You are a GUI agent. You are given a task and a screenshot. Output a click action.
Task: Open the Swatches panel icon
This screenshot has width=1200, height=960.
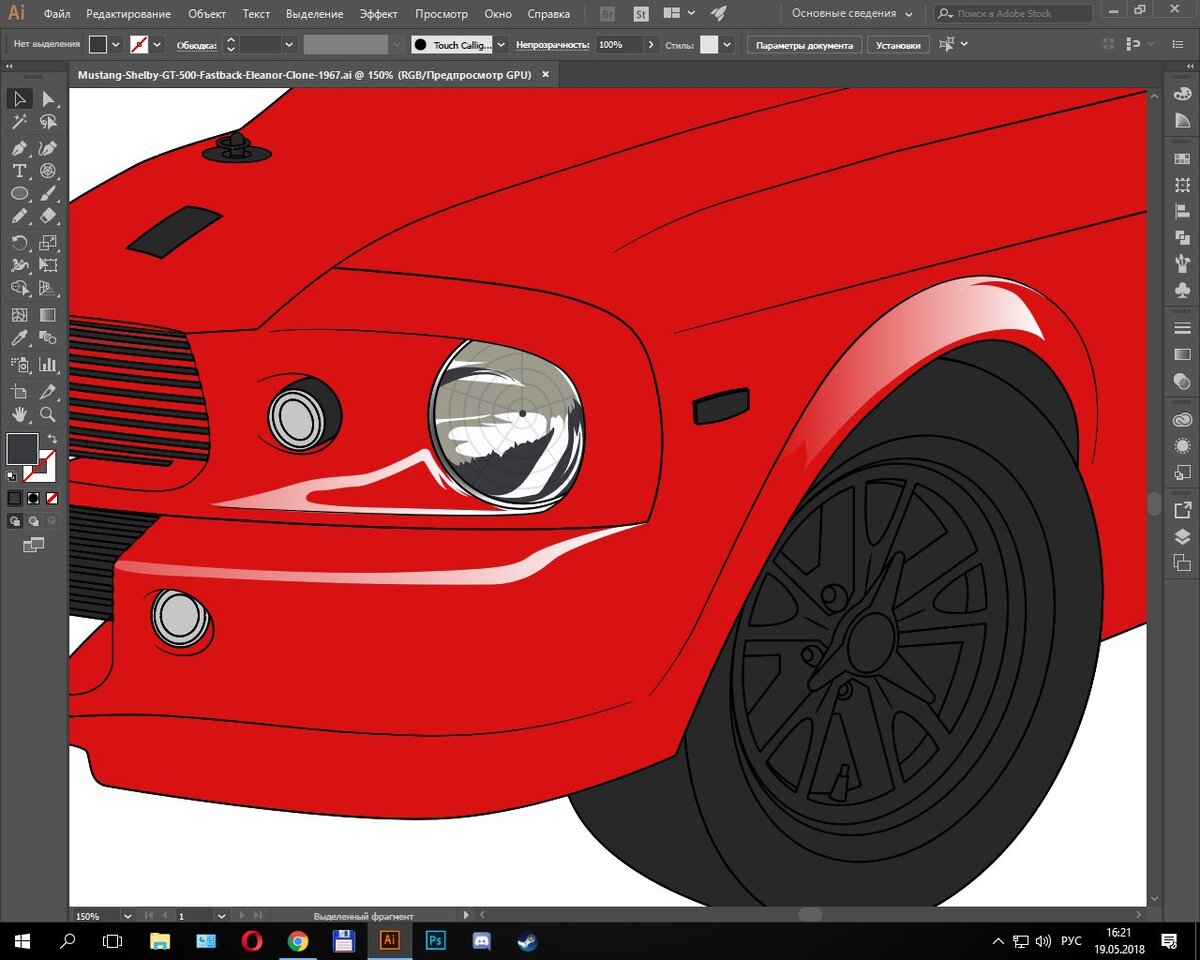coord(1182,158)
